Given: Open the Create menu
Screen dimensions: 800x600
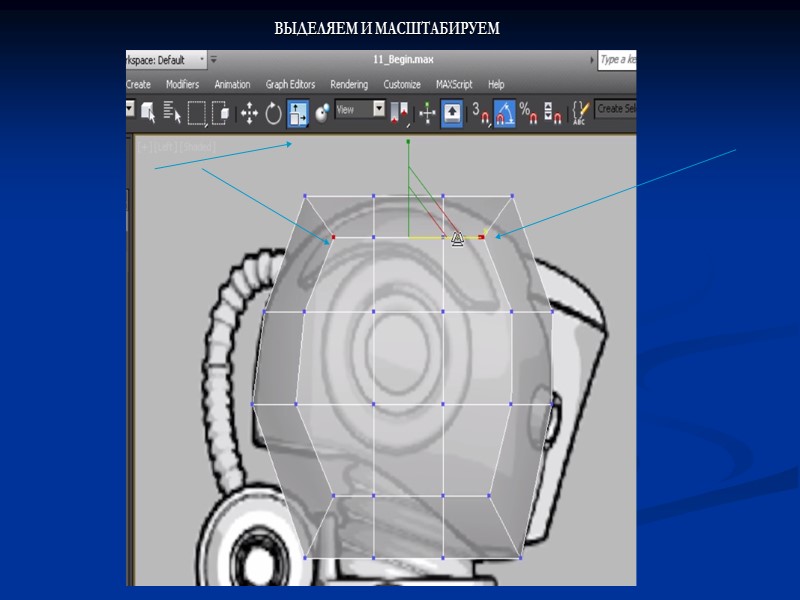Looking at the screenshot, I should pyautogui.click(x=138, y=84).
